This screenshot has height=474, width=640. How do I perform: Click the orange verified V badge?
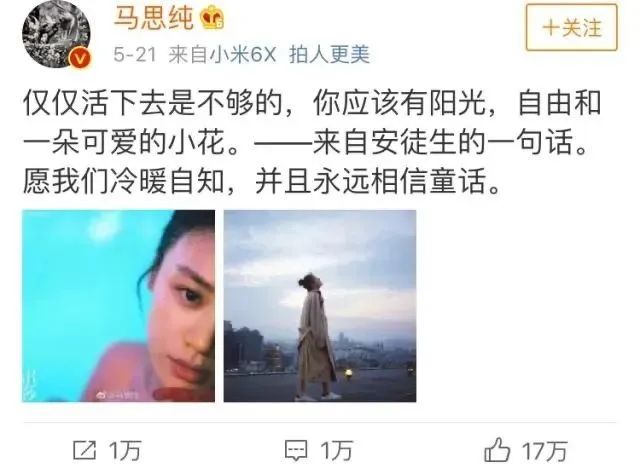[x=80, y=59]
